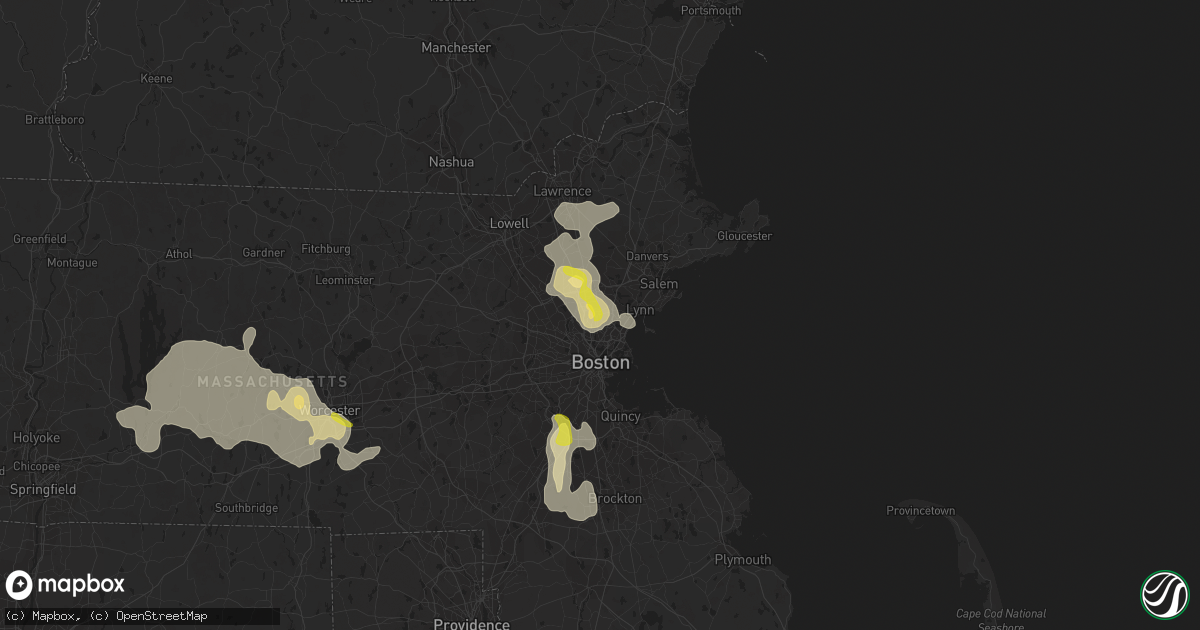Image resolution: width=1200 pixels, height=630 pixels.
Task: Click the Portsmouth label
Action: 711,10
